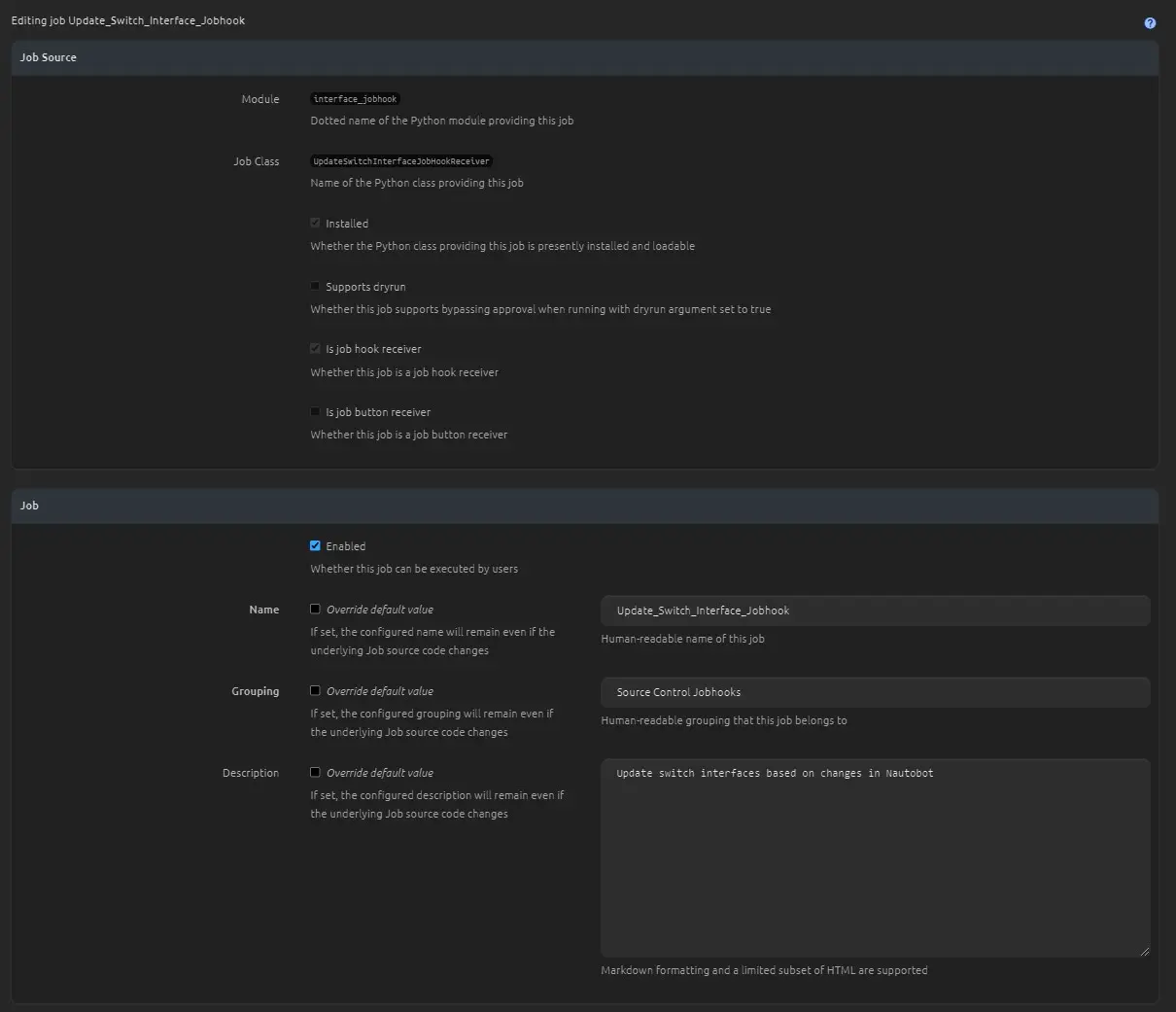
Task: Click the Is job button receiver checkbox
Action: (x=315, y=412)
